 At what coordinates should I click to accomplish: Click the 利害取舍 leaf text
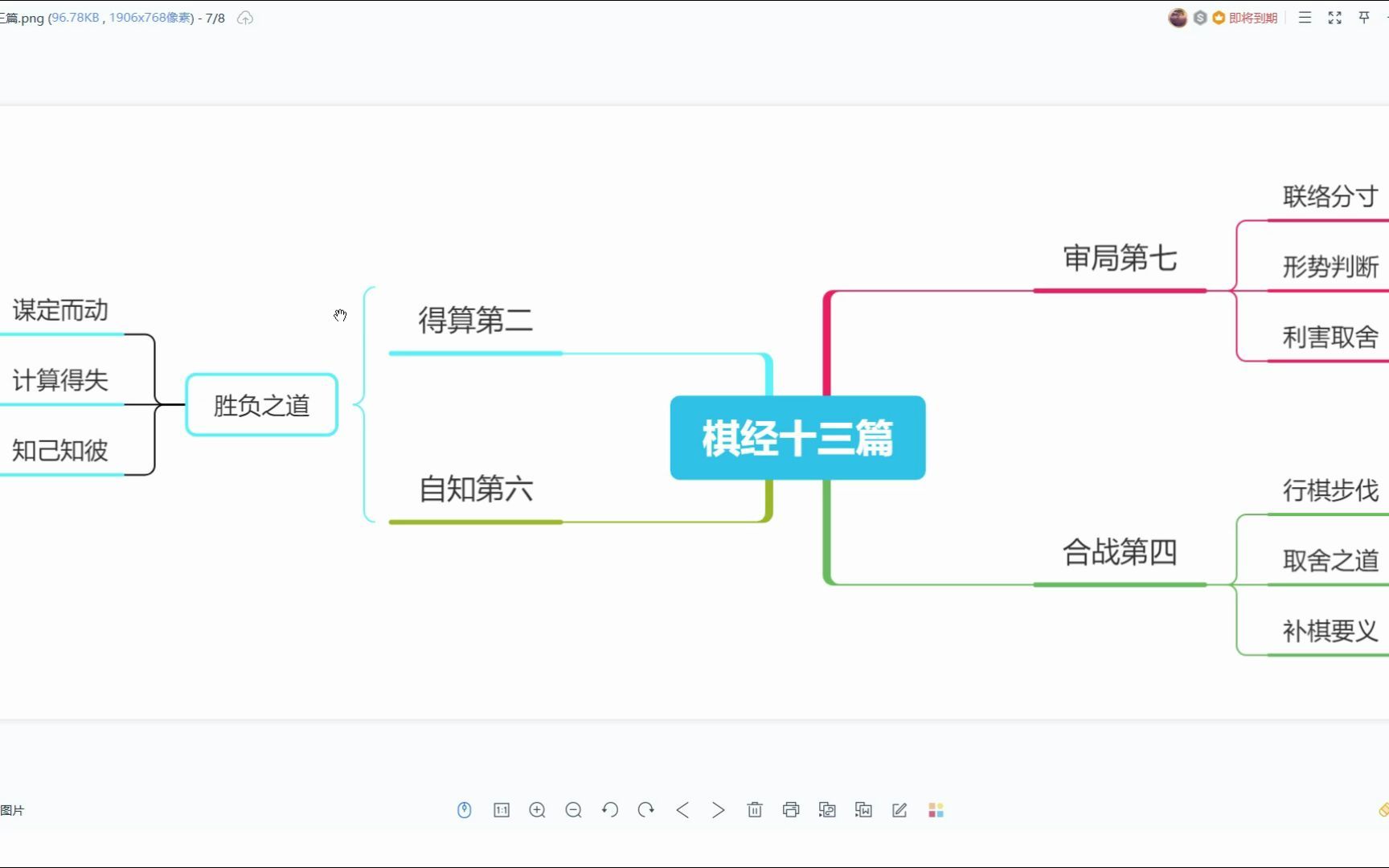click(1331, 337)
